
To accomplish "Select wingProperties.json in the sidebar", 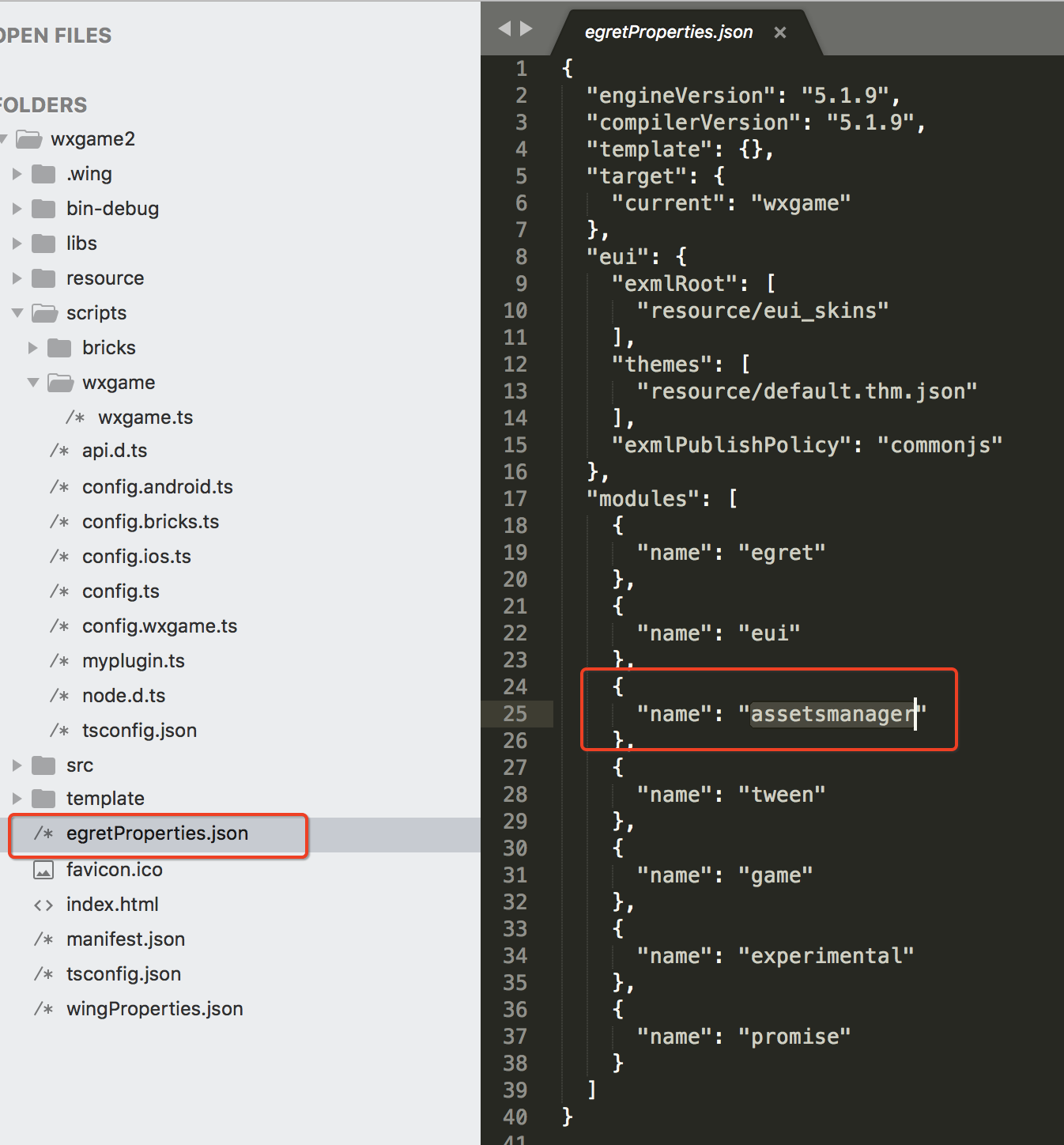I will (155, 1009).
